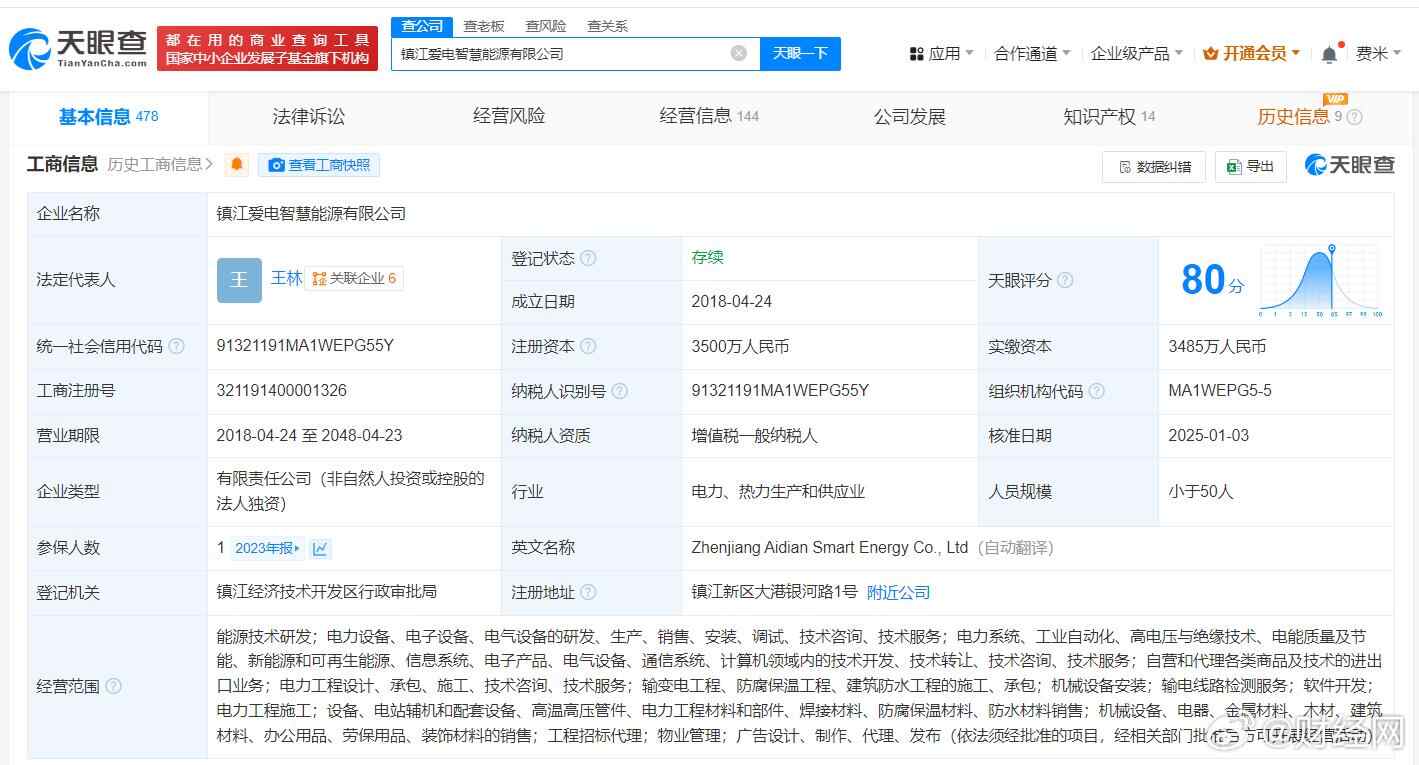Switch to the 法律诉讼 tab

tap(308, 117)
